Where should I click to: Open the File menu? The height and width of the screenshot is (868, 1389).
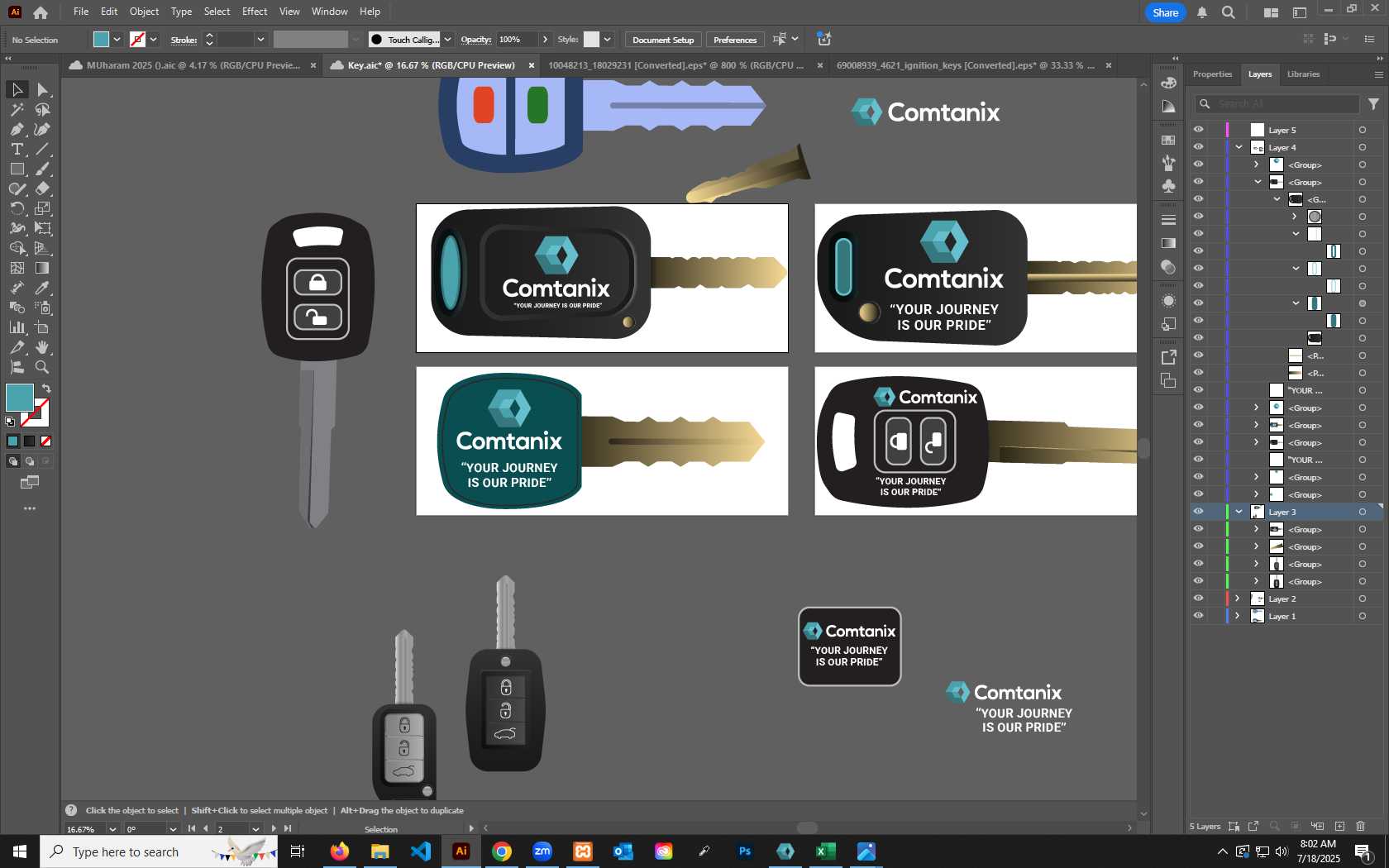point(81,12)
